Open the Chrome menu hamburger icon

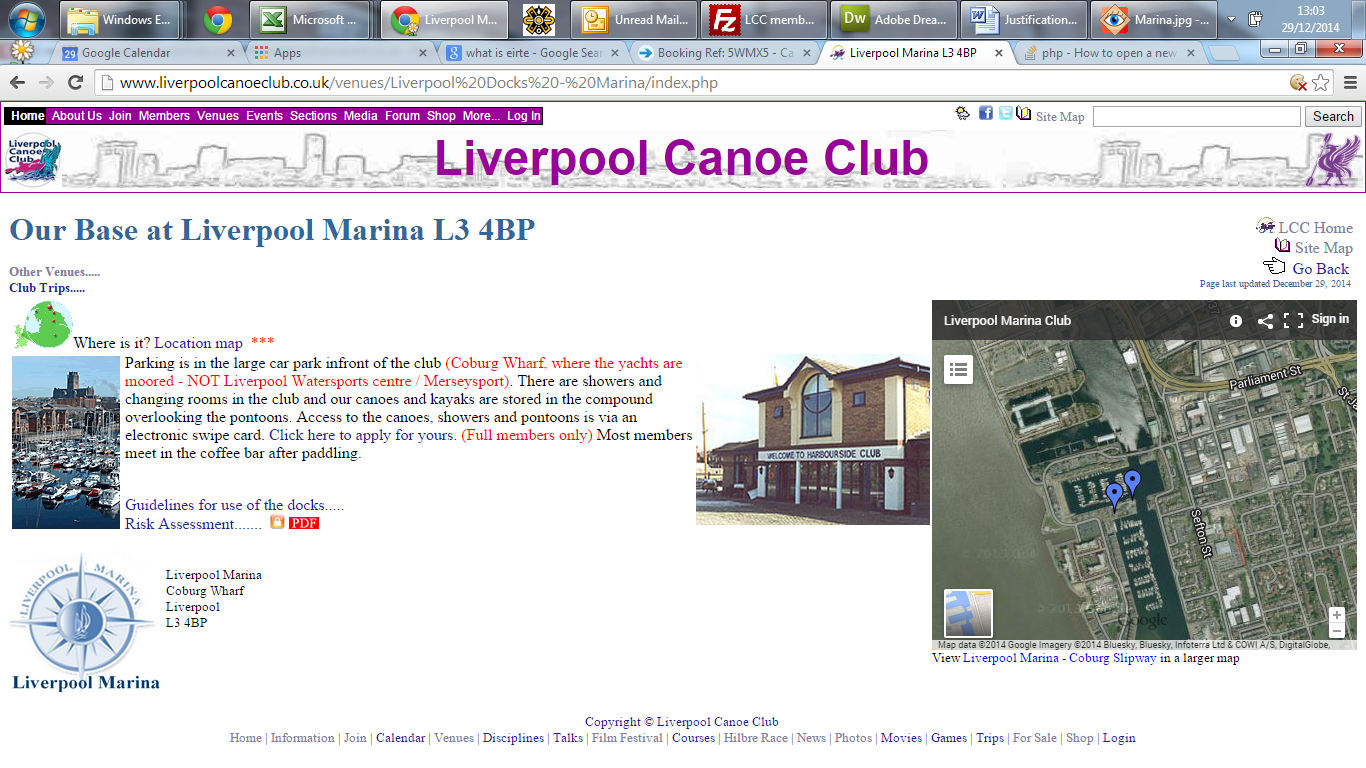(1350, 83)
